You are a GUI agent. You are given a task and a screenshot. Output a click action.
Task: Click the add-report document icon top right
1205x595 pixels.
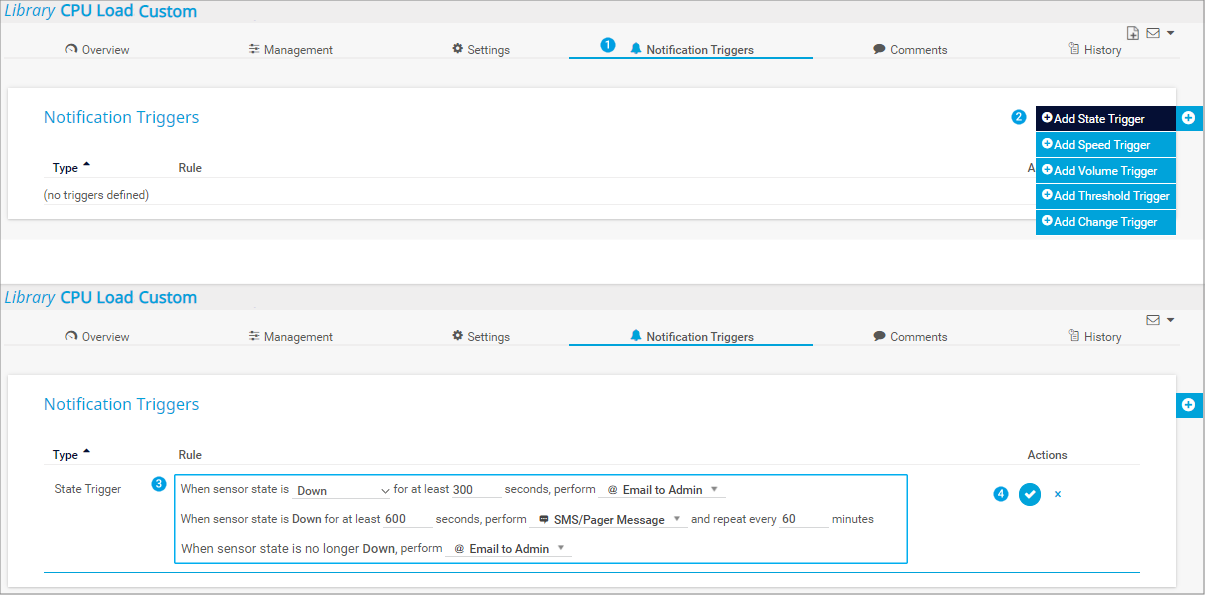(x=1133, y=32)
